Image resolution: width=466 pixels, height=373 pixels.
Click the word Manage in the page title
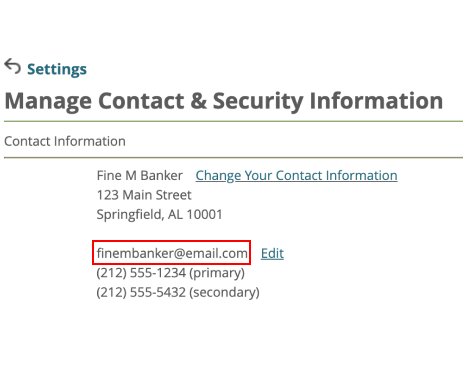tap(48, 101)
